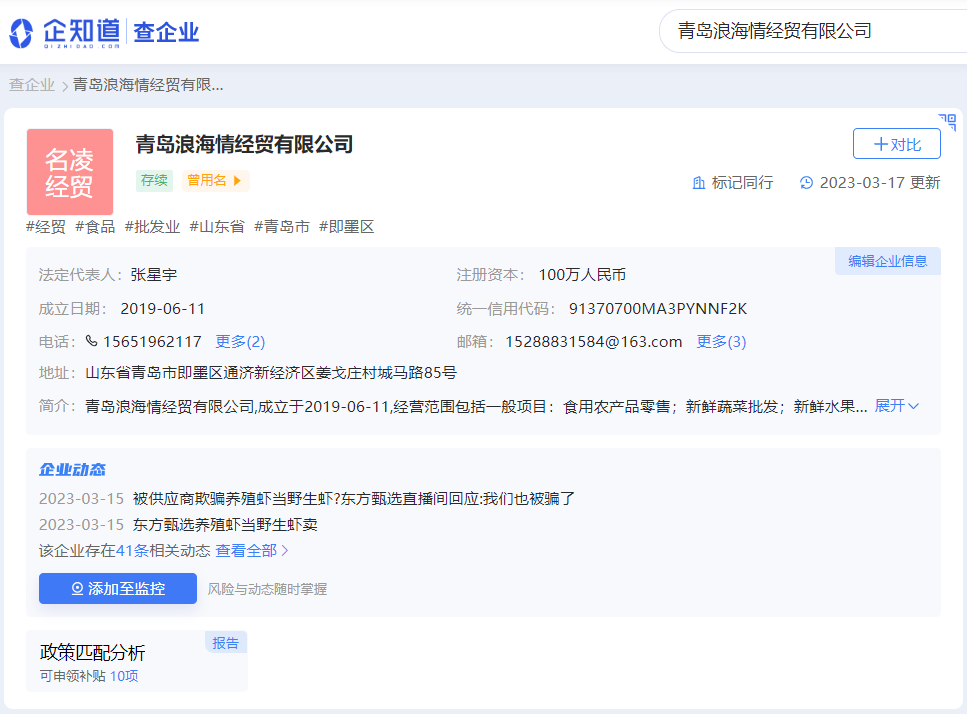Click the company search input field
967x714 pixels.
click(814, 31)
